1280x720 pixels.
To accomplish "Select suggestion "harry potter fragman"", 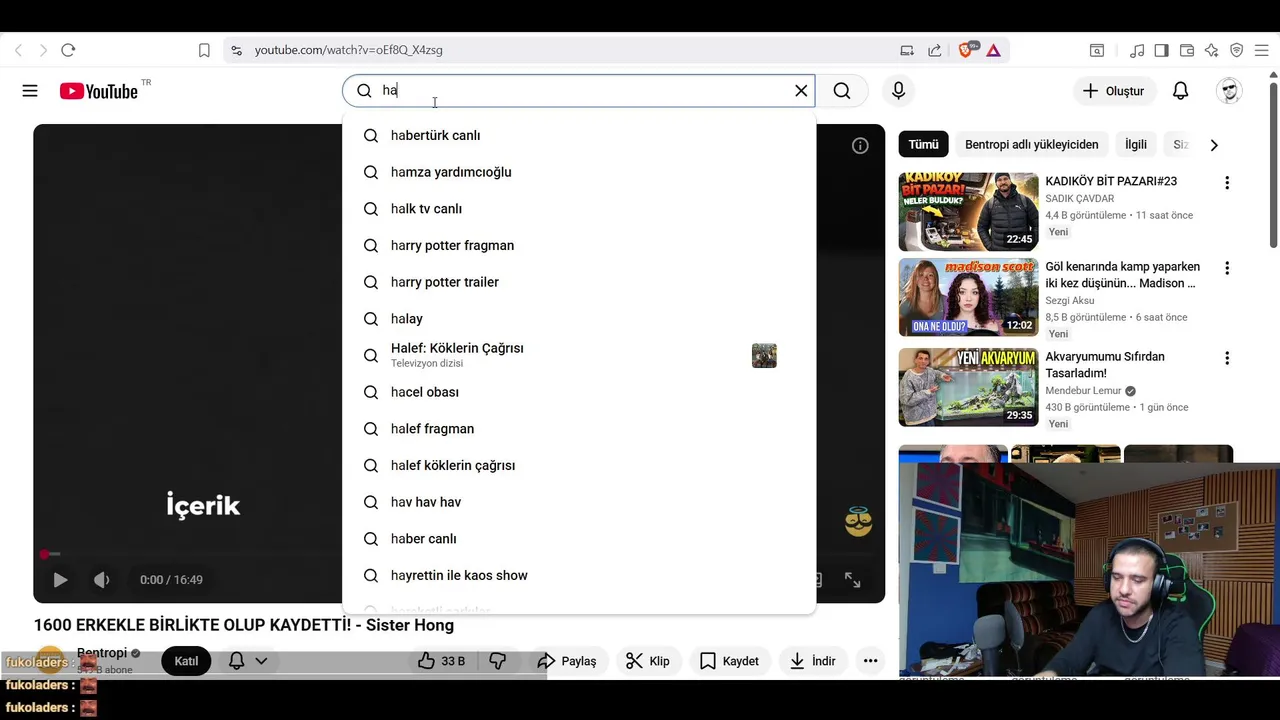I will [579, 245].
